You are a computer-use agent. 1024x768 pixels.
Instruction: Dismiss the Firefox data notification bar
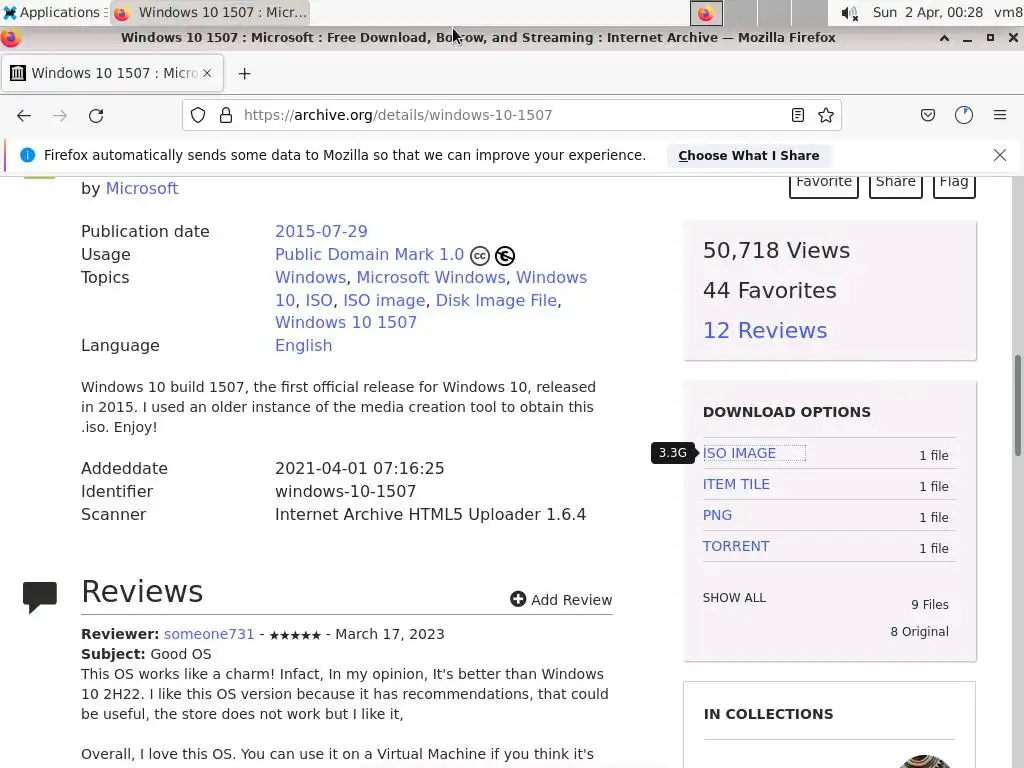coord(1000,155)
